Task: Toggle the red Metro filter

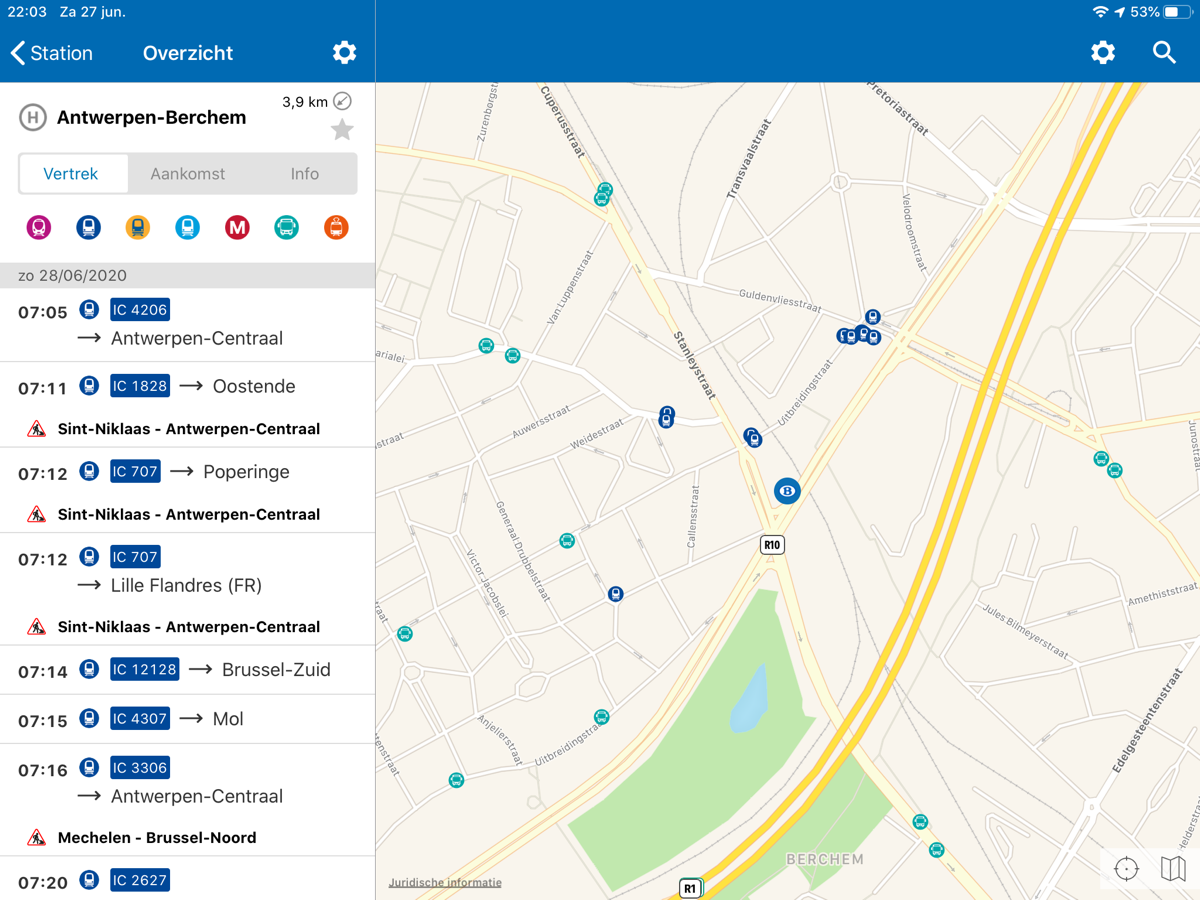Action: 237,228
